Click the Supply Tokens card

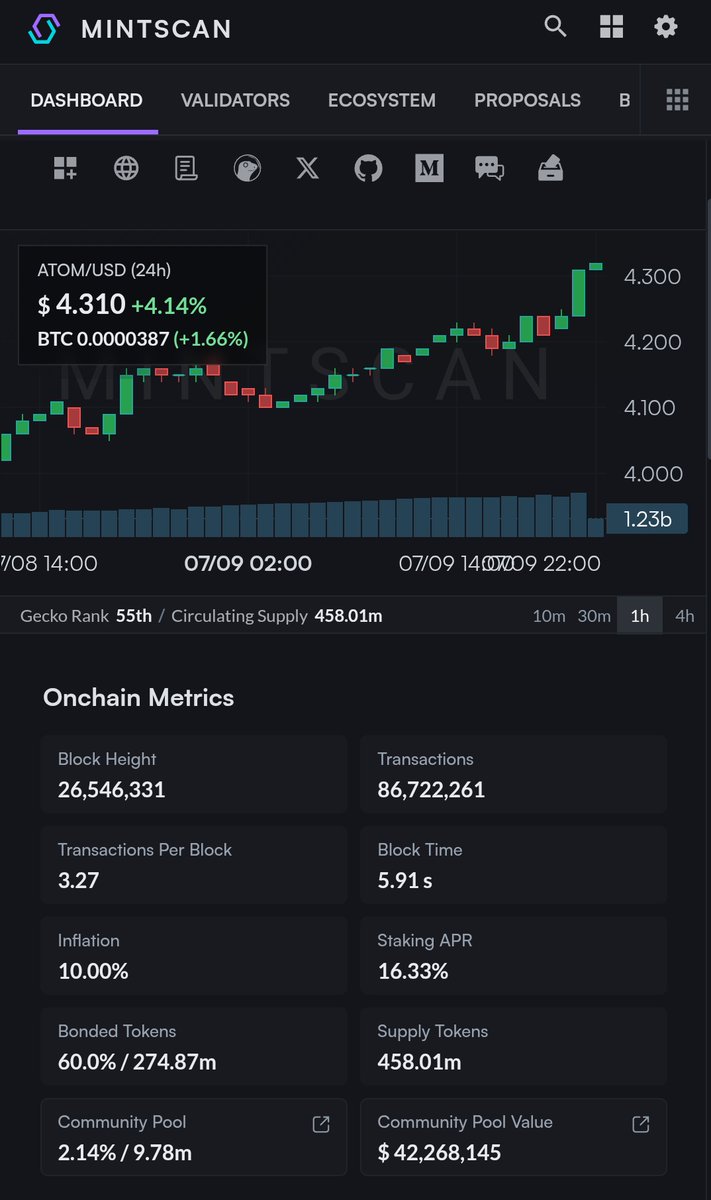[x=514, y=1046]
